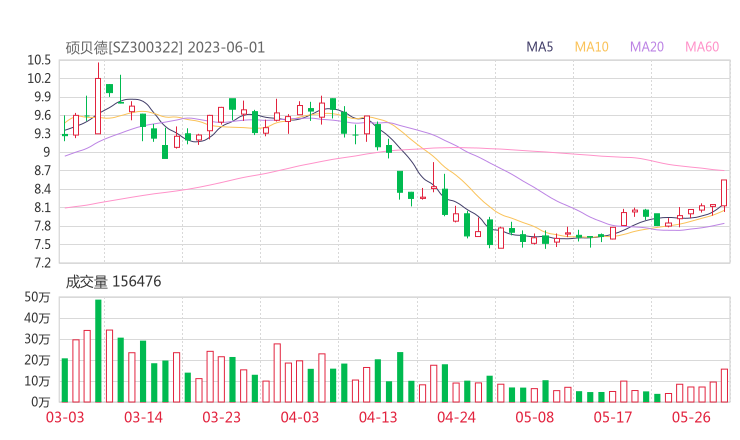
Task: Click the 8.1 price axis label
Action: click(42, 208)
